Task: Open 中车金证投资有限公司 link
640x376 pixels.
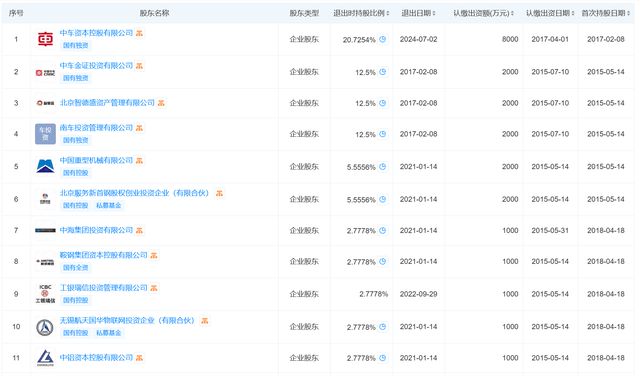Action: 96,66
